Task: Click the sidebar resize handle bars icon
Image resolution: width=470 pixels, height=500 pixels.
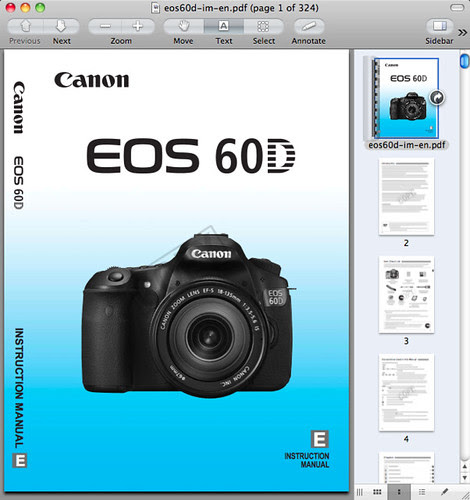Action: 360,492
